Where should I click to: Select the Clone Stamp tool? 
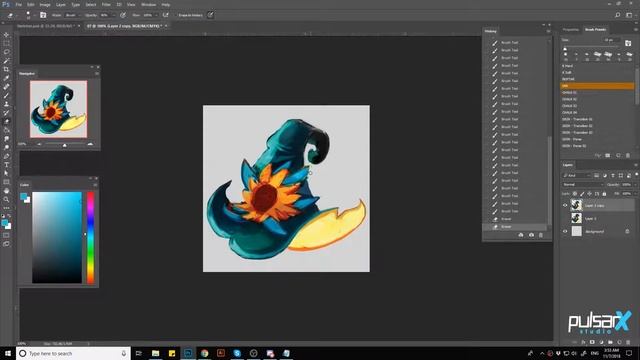pyautogui.click(x=6, y=104)
